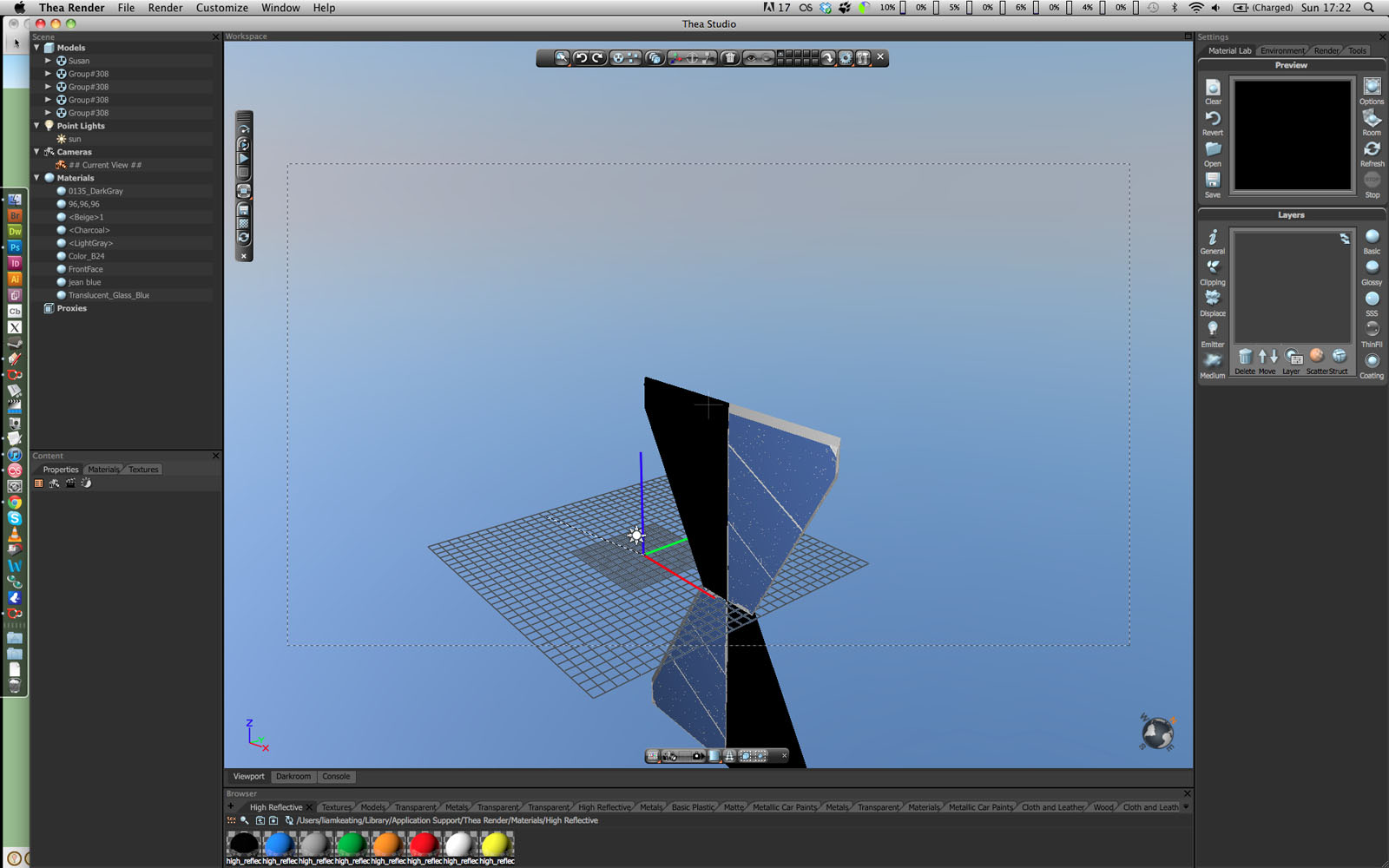Open the Customize menu
This screenshot has height=868, width=1389.
pyautogui.click(x=222, y=8)
